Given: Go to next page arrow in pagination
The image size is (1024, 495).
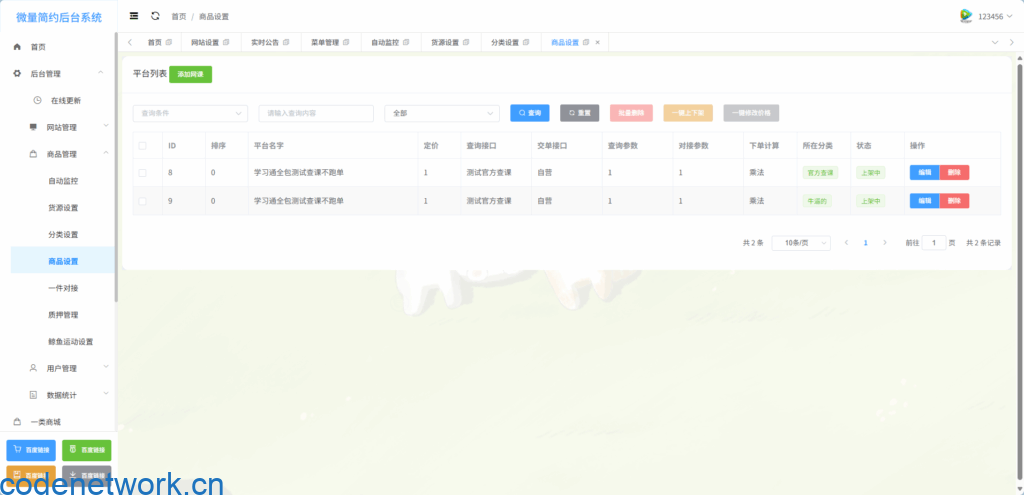Looking at the screenshot, I should click(884, 242).
